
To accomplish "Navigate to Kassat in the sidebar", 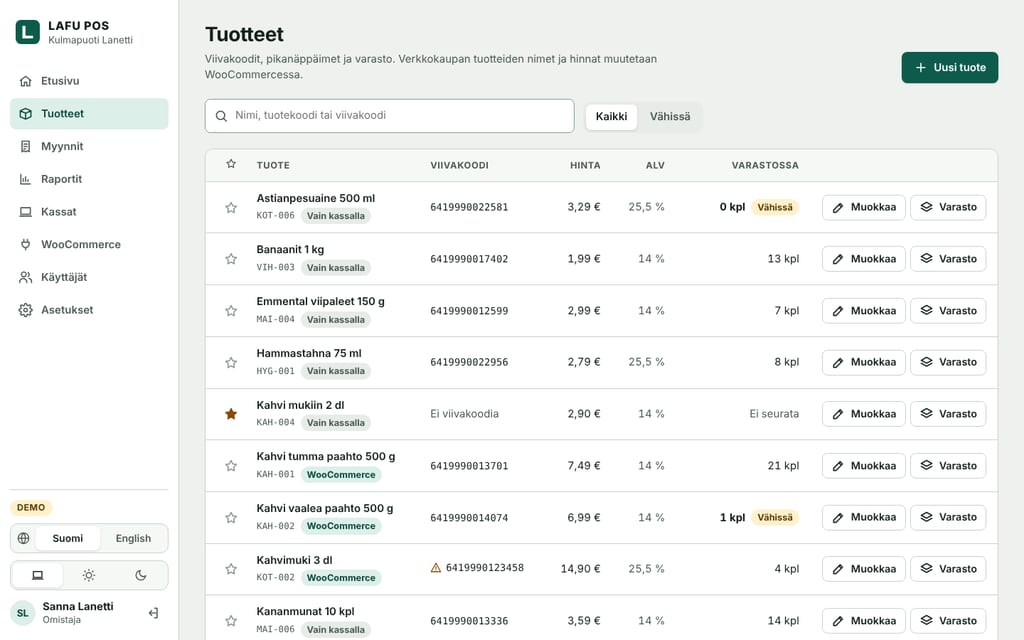I will [89, 212].
